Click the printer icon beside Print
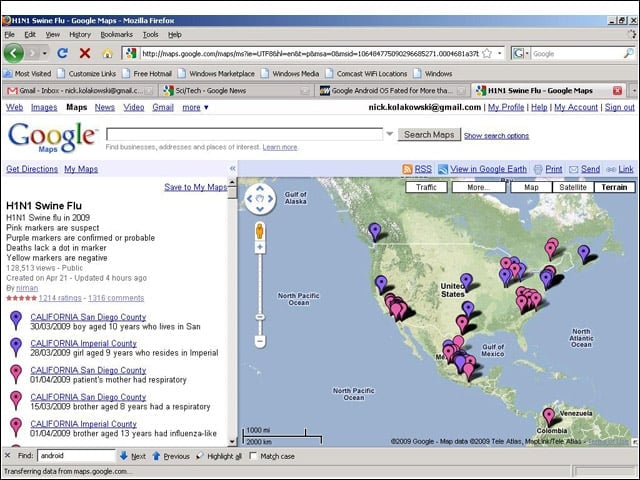Image resolution: width=640 pixels, height=480 pixels. (x=538, y=169)
